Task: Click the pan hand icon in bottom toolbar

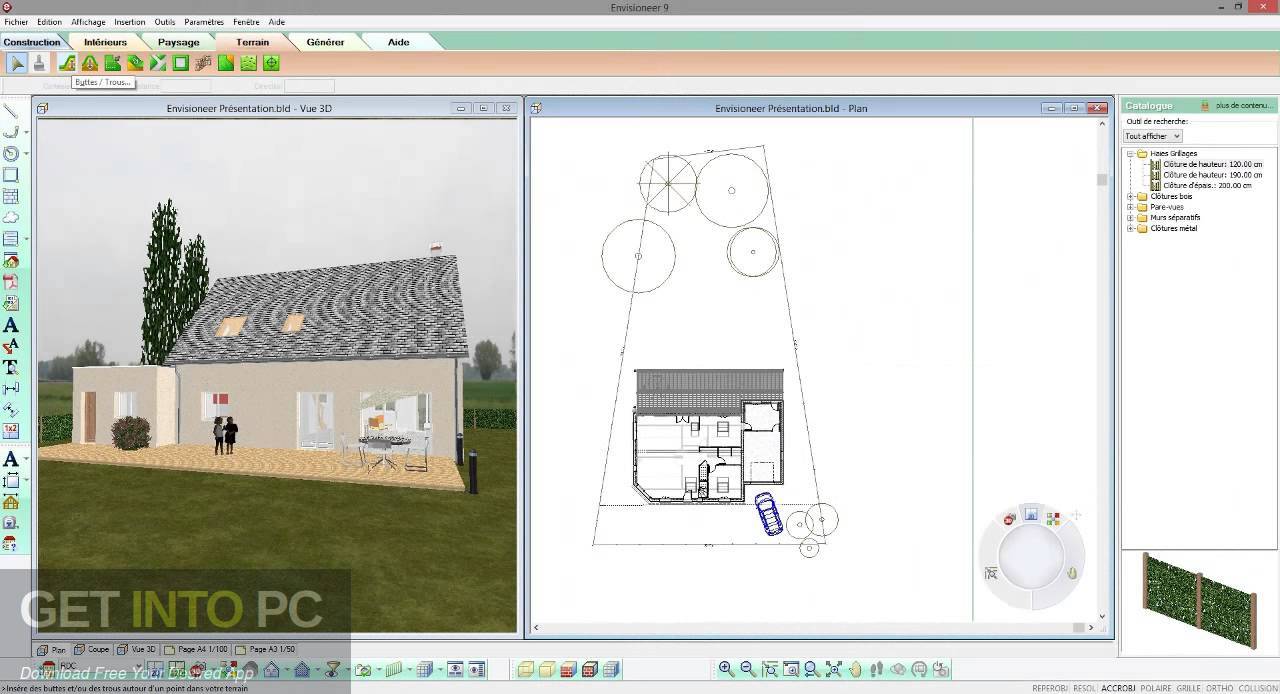Action: tap(855, 669)
